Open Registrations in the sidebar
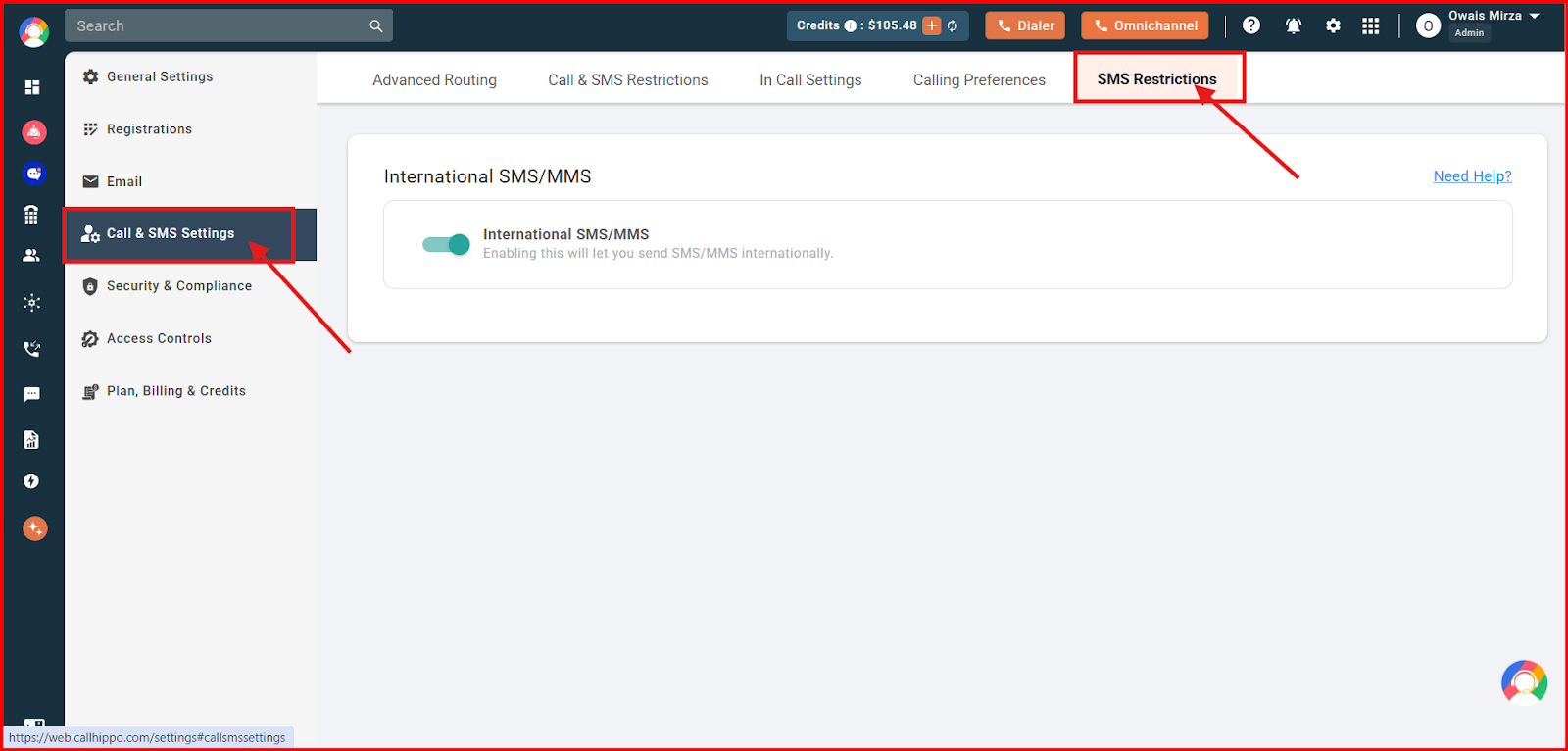The width and height of the screenshot is (1568, 751). (190, 128)
